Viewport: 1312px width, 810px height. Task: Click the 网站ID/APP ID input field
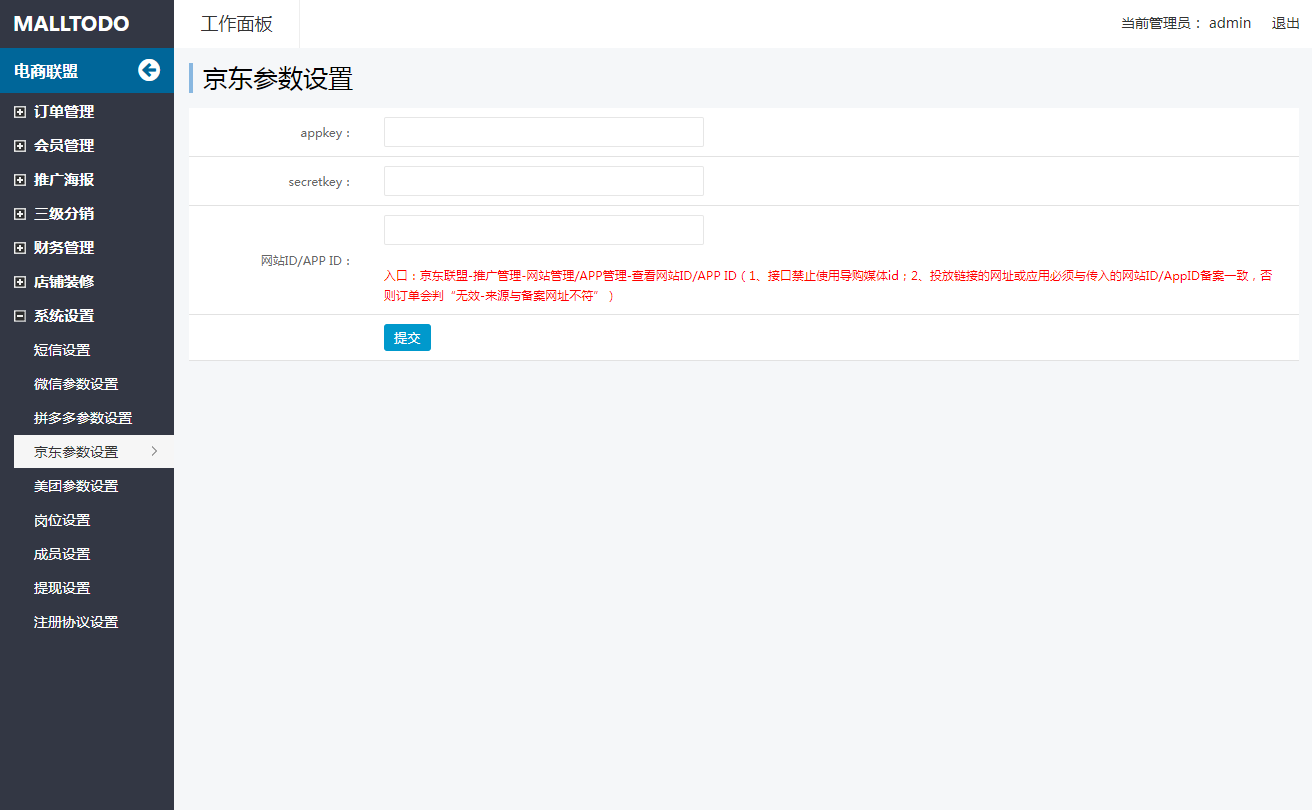point(544,230)
